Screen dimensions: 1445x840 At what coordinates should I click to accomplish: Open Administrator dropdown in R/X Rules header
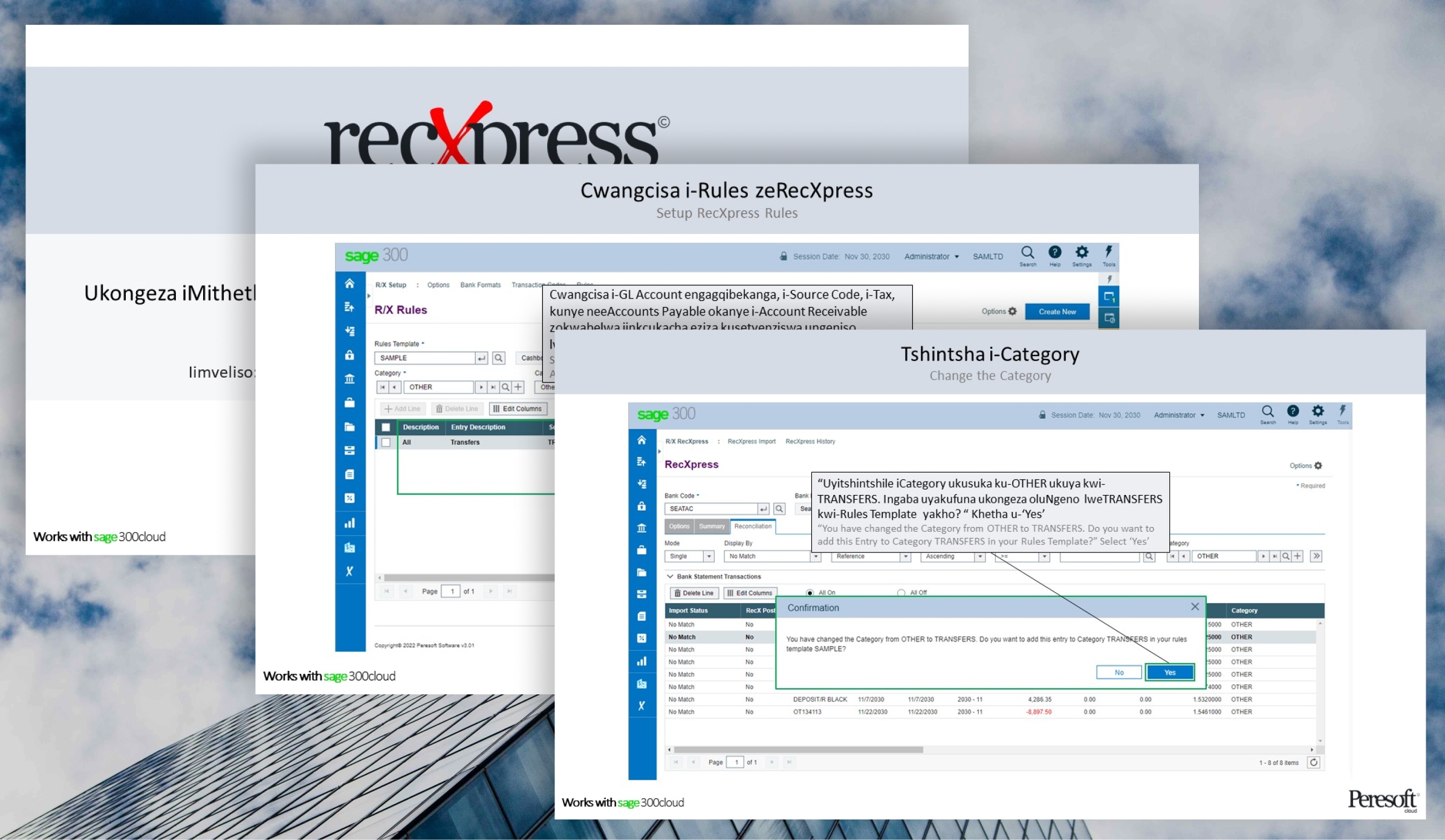click(931, 256)
